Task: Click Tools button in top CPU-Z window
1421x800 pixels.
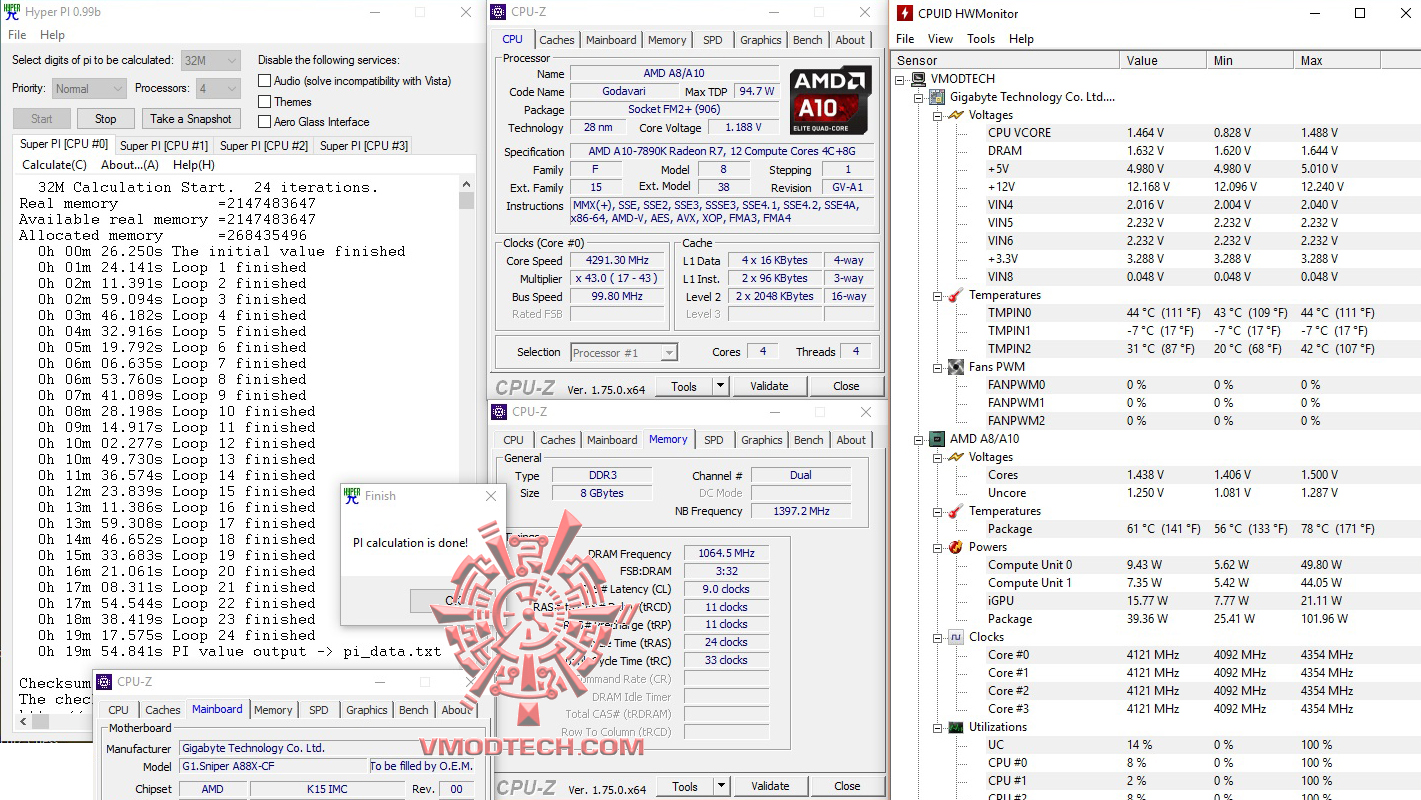Action: [x=684, y=386]
